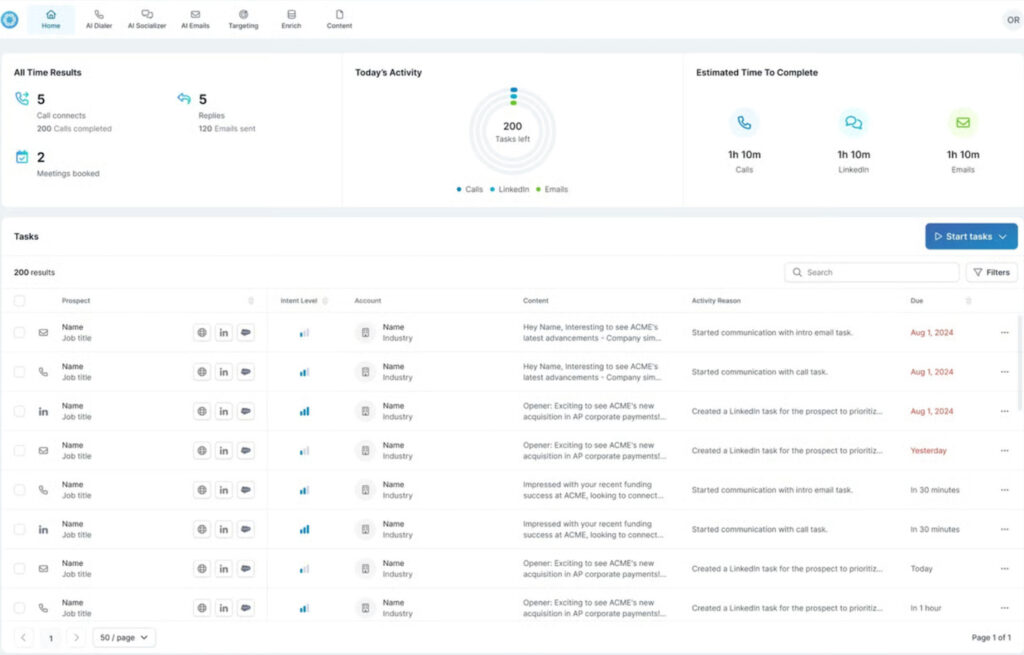Open the more options menu for Yesterday row
Image resolution: width=1024 pixels, height=655 pixels.
pos(1004,451)
